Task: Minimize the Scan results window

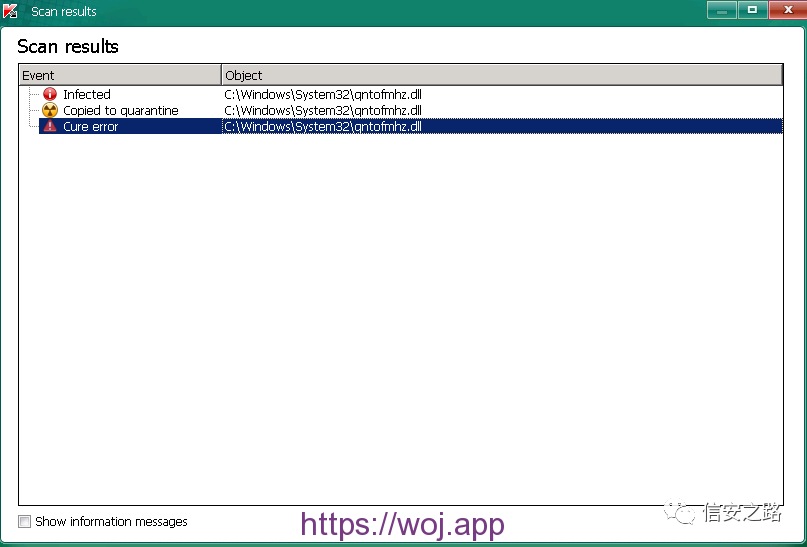Action: coord(722,10)
